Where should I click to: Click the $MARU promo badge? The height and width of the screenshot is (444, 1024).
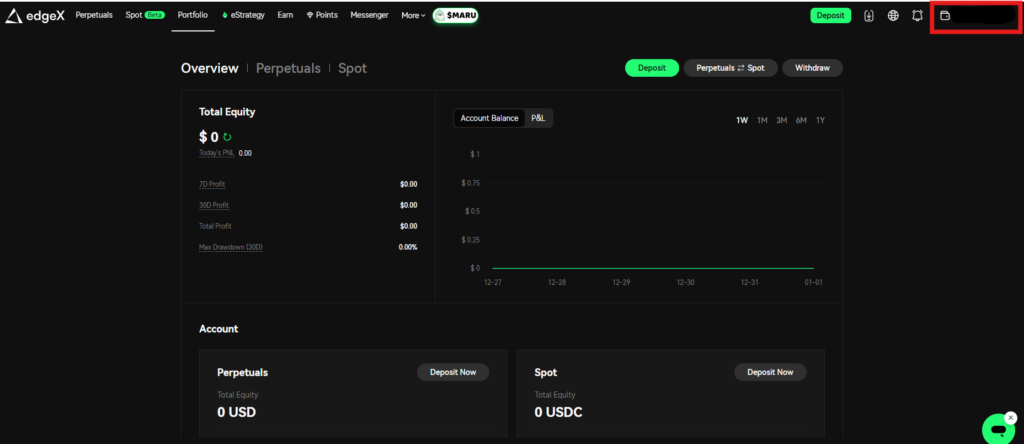(455, 16)
